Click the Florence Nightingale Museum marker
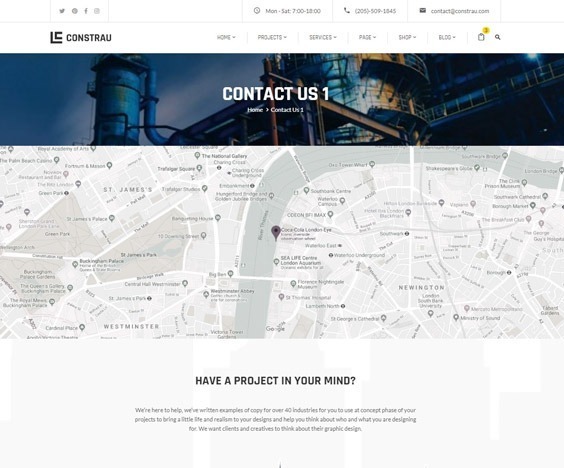This screenshot has width=564, height=468. (x=294, y=284)
